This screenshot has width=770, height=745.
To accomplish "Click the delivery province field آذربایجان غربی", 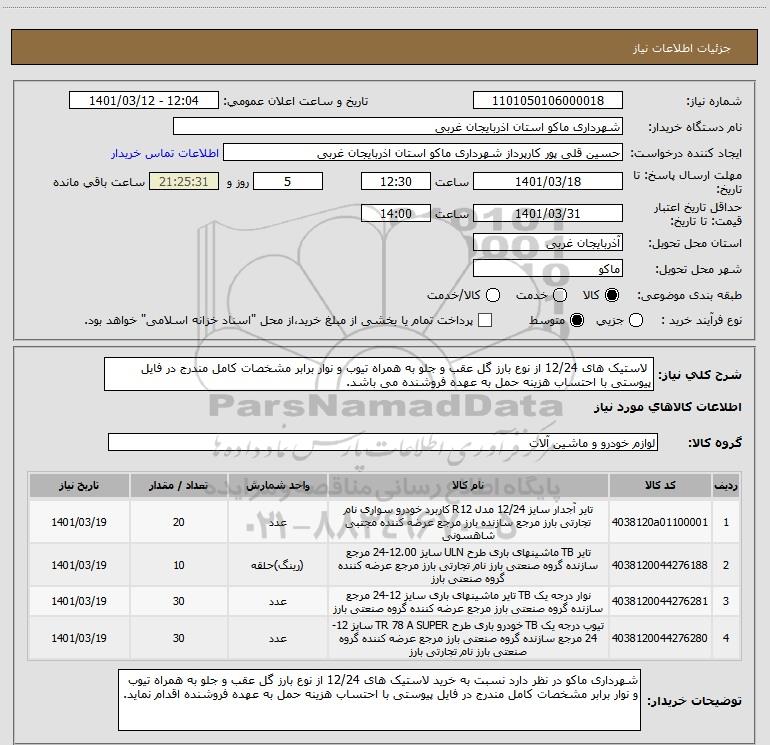I will click(x=548, y=243).
